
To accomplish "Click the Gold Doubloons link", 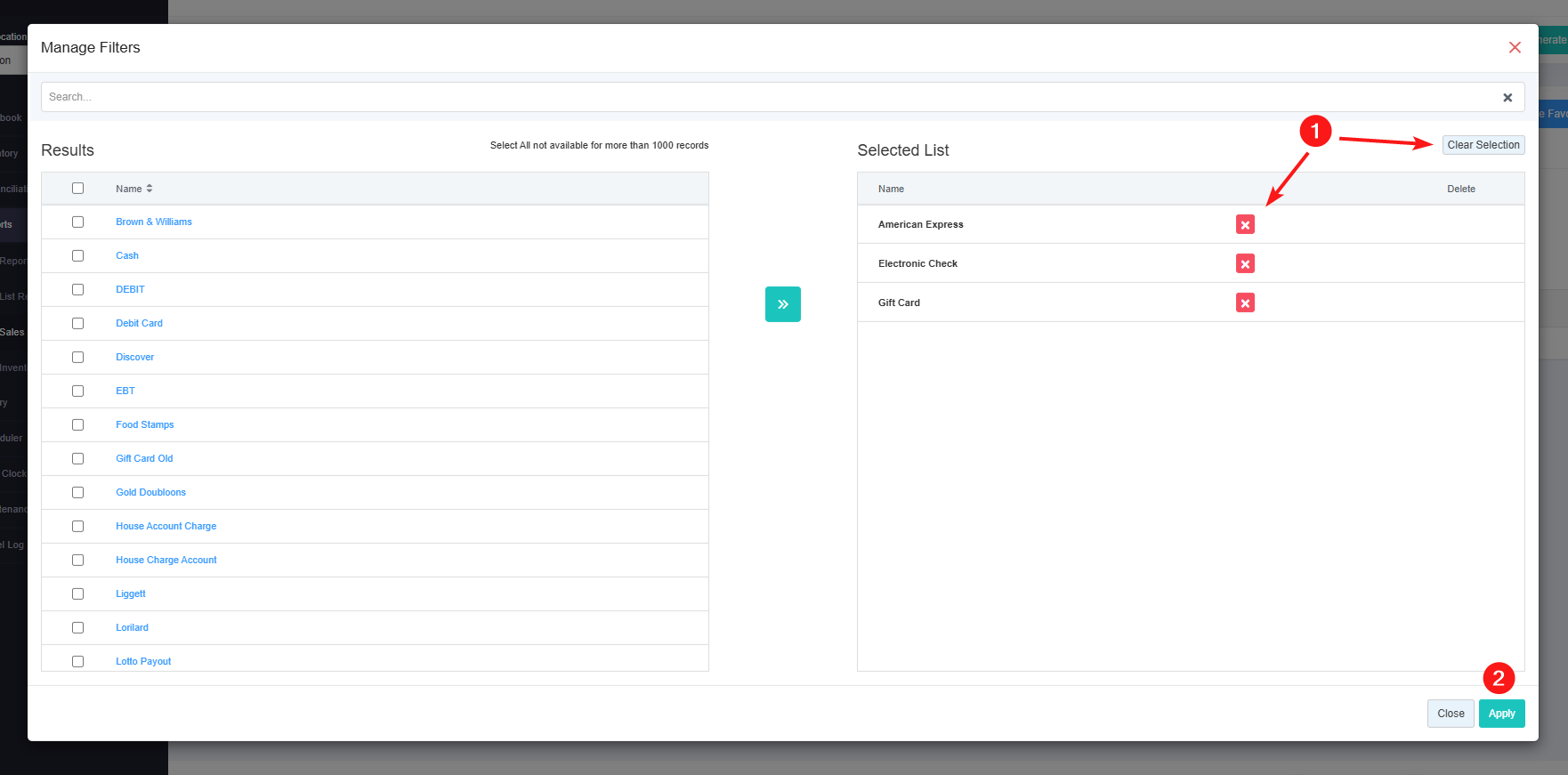I will pyautogui.click(x=150, y=493).
